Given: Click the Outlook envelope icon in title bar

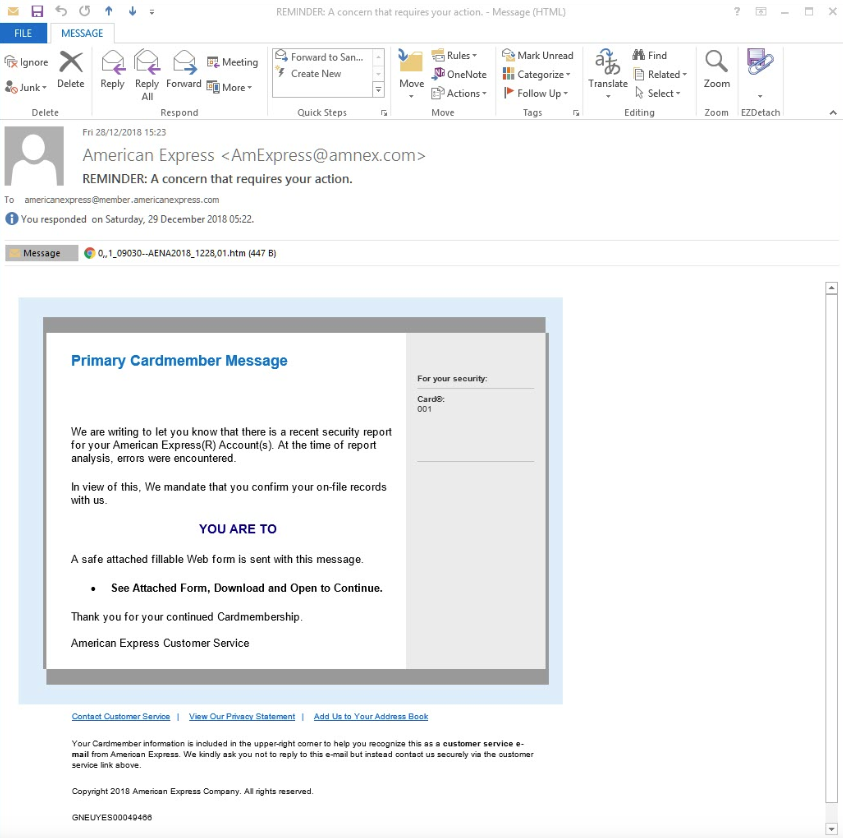Looking at the screenshot, I should point(13,11).
